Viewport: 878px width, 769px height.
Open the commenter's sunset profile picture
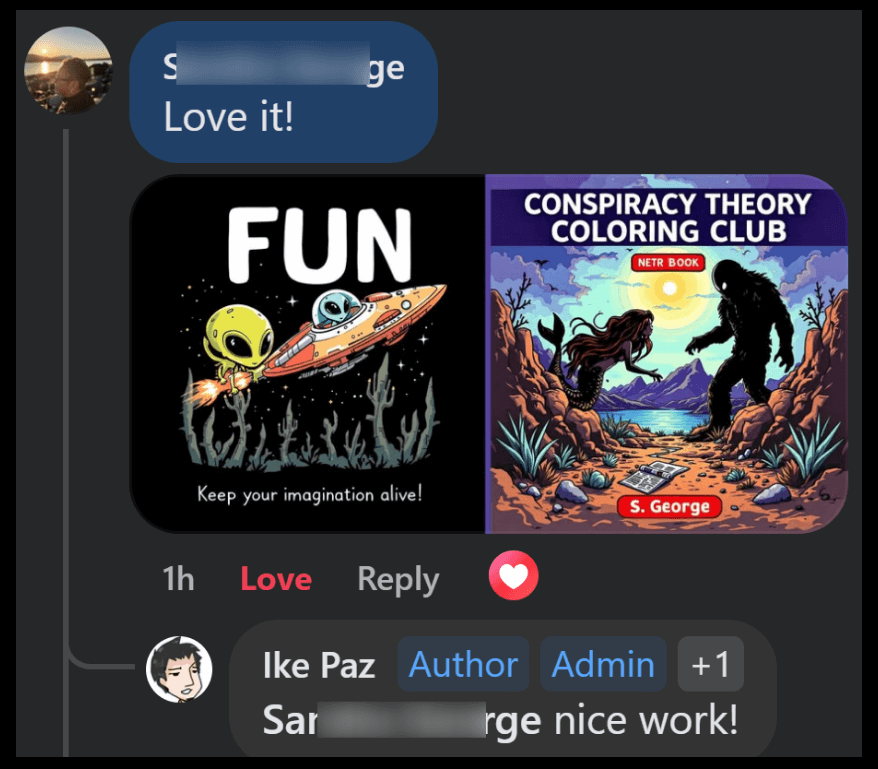point(68,71)
